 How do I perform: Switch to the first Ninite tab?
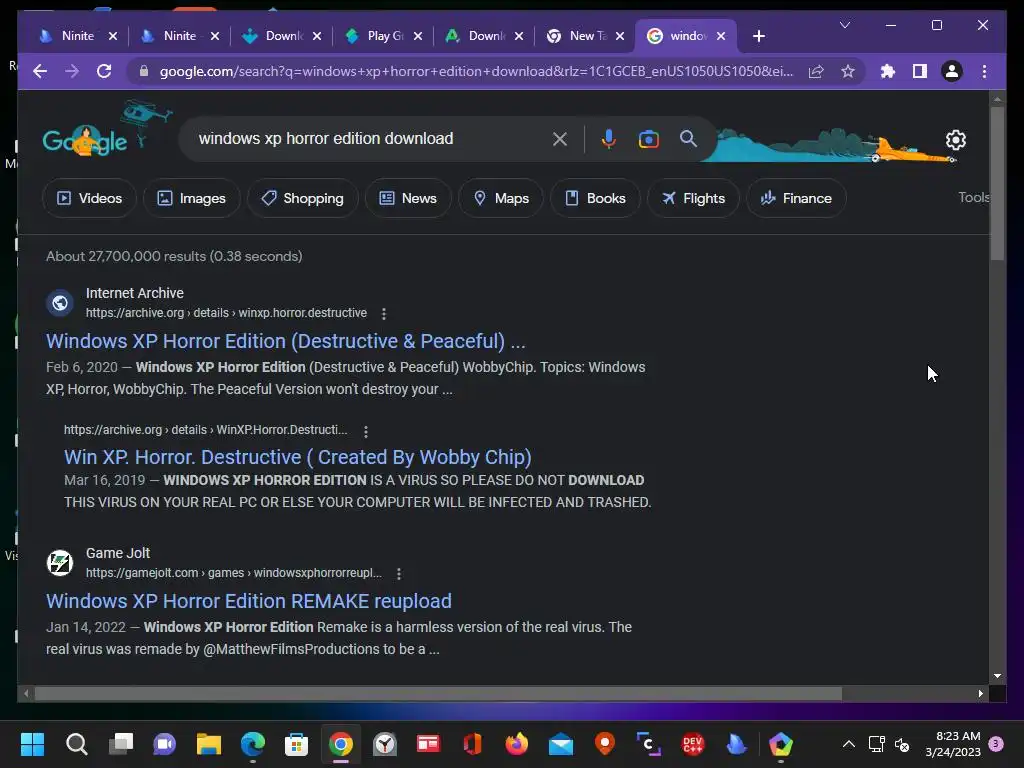pos(77,36)
